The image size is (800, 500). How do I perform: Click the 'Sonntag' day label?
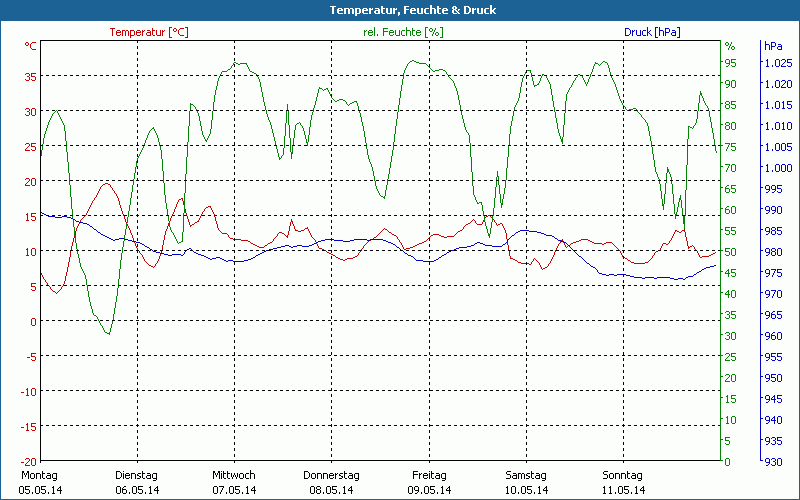pos(622,475)
